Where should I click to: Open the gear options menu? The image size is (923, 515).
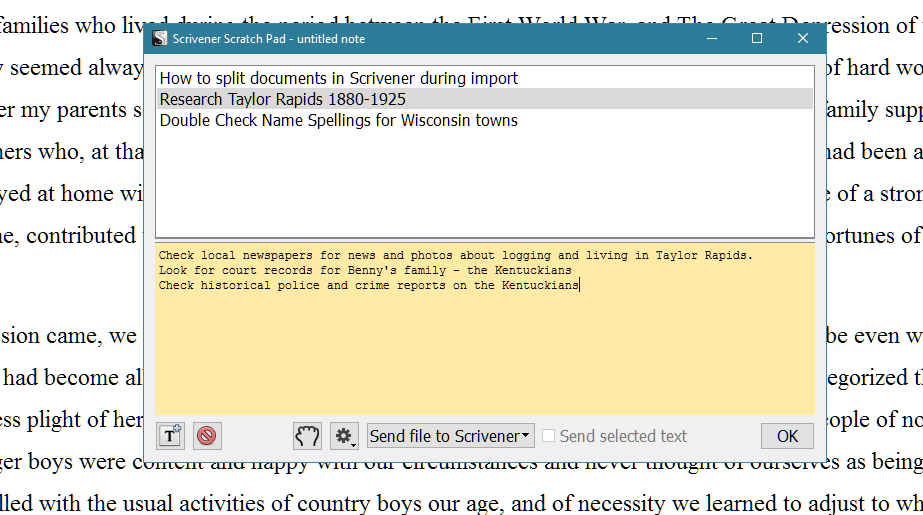pyautogui.click(x=344, y=436)
